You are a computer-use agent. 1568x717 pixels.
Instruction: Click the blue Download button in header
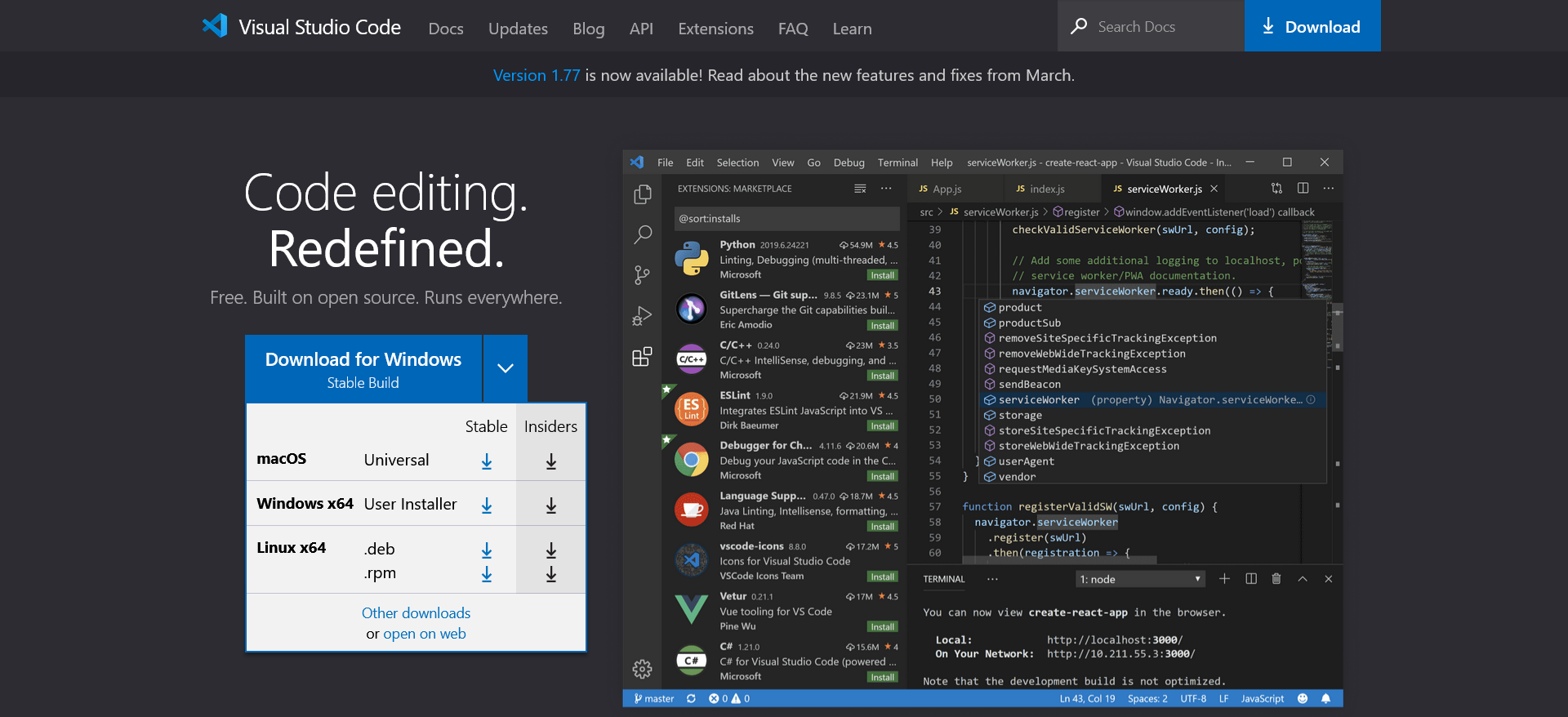[x=1312, y=26]
